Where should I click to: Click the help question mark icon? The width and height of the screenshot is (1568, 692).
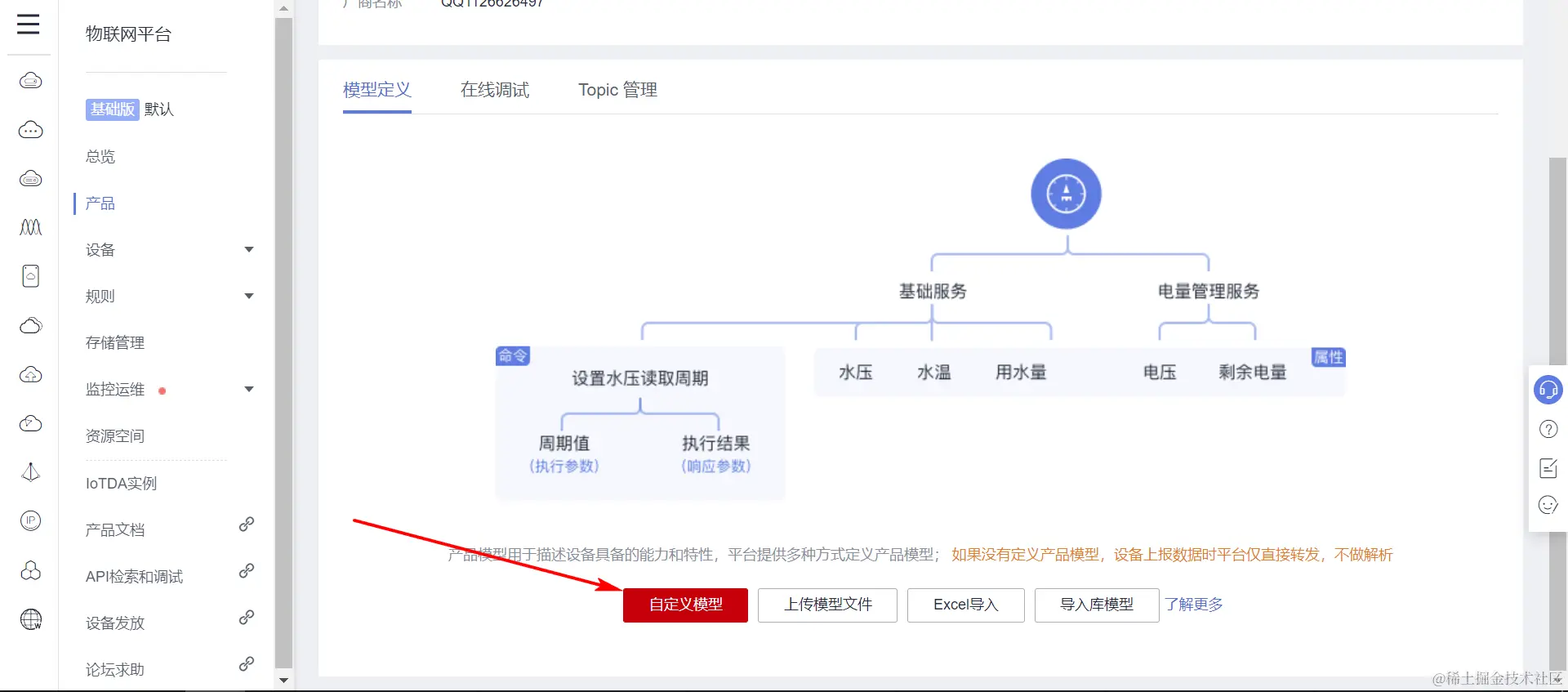pos(1548,429)
